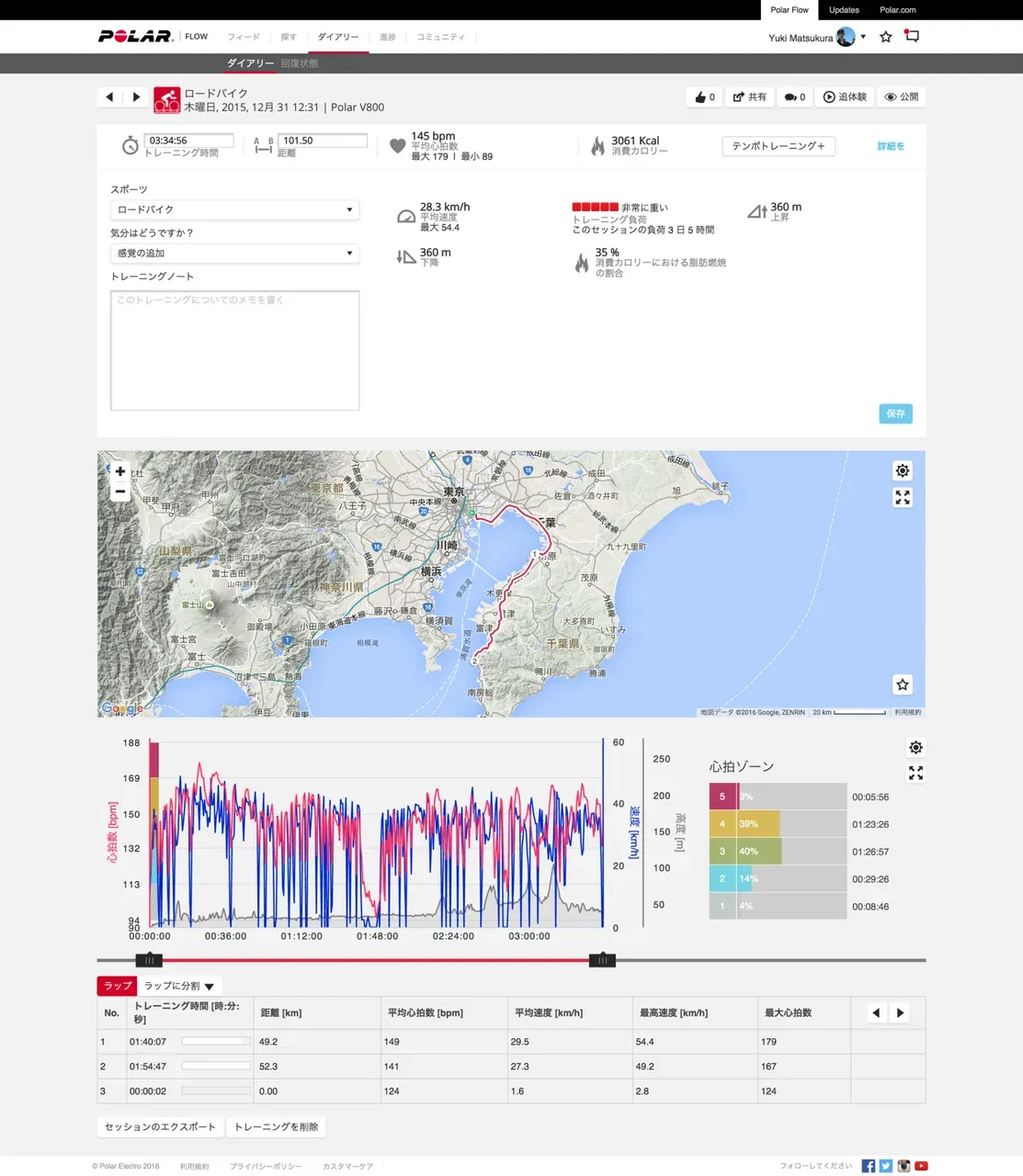
Task: Expand the ラップに分割 dropdown
Action: (x=179, y=986)
